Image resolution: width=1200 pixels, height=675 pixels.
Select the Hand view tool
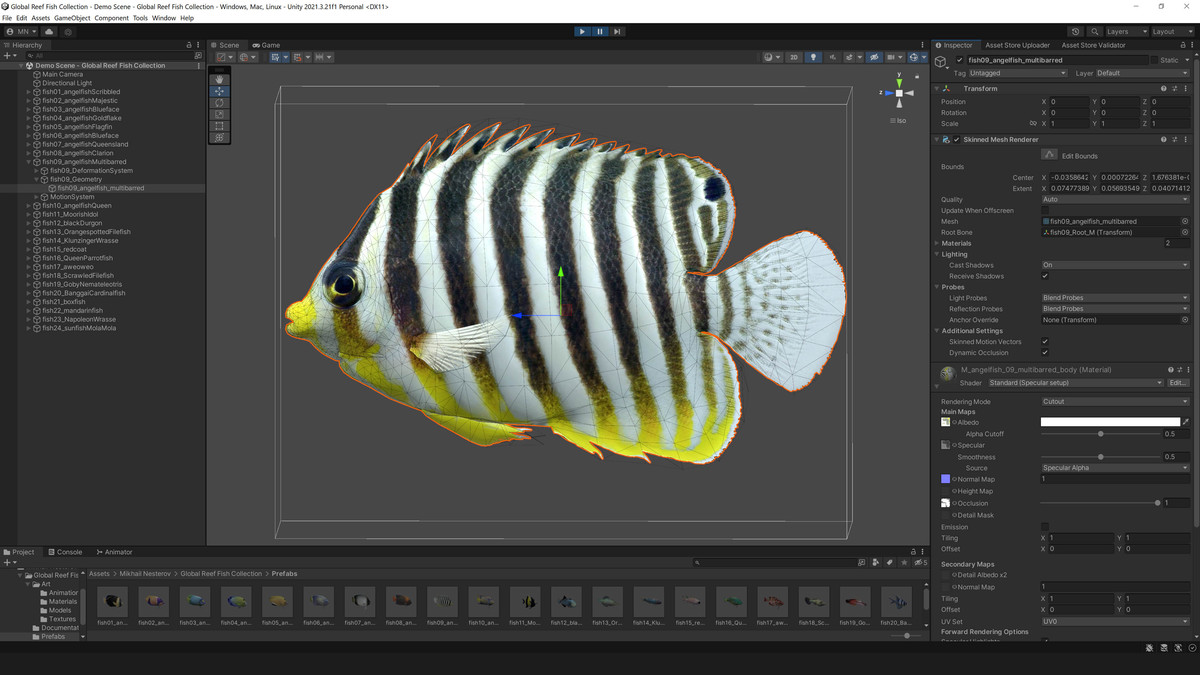point(219,80)
